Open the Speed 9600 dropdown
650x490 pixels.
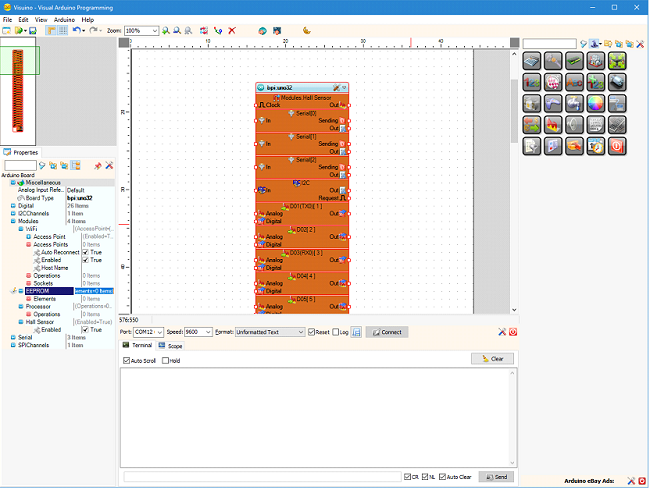click(208, 332)
